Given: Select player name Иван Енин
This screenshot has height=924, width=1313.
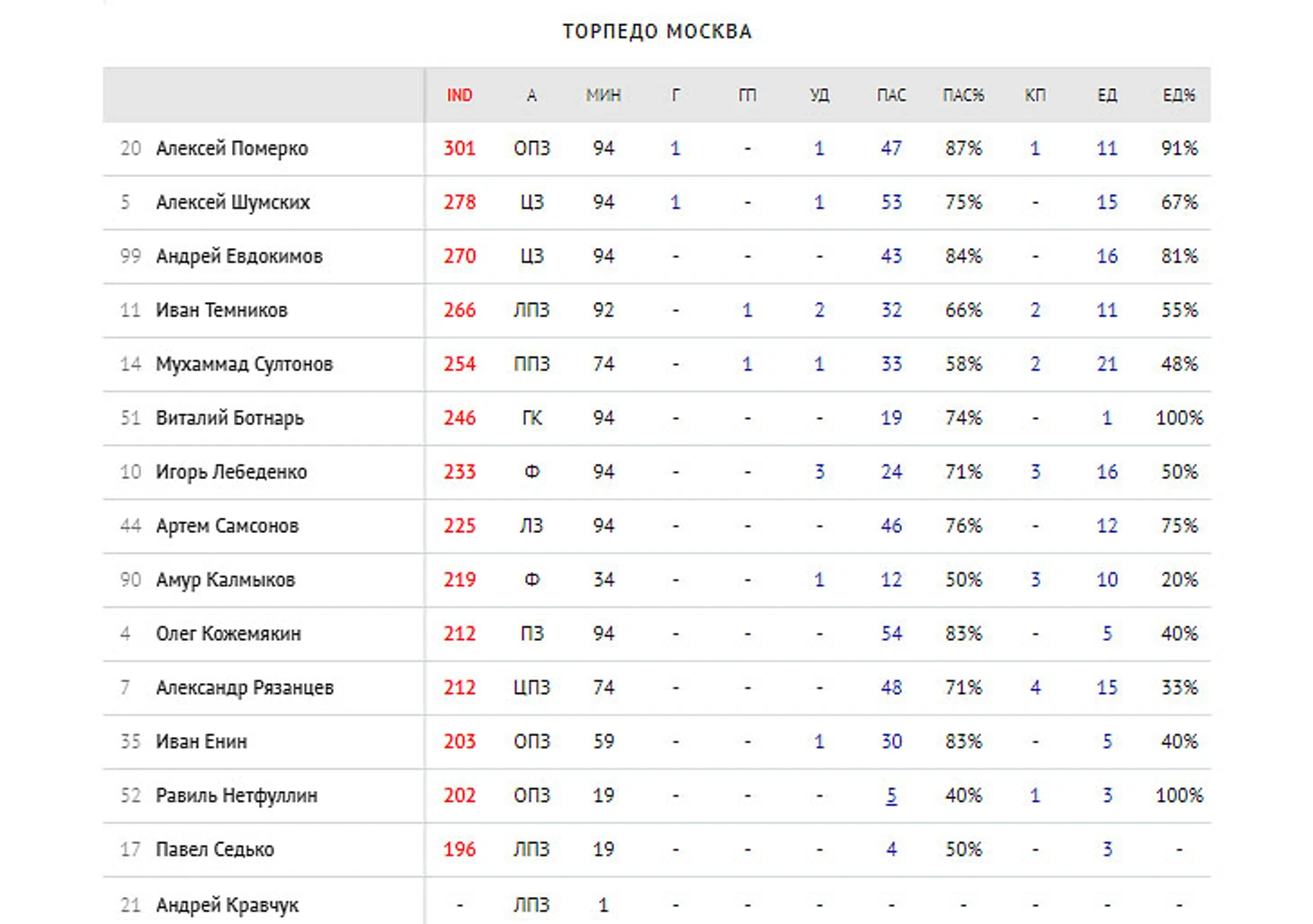Looking at the screenshot, I should click(x=201, y=742).
